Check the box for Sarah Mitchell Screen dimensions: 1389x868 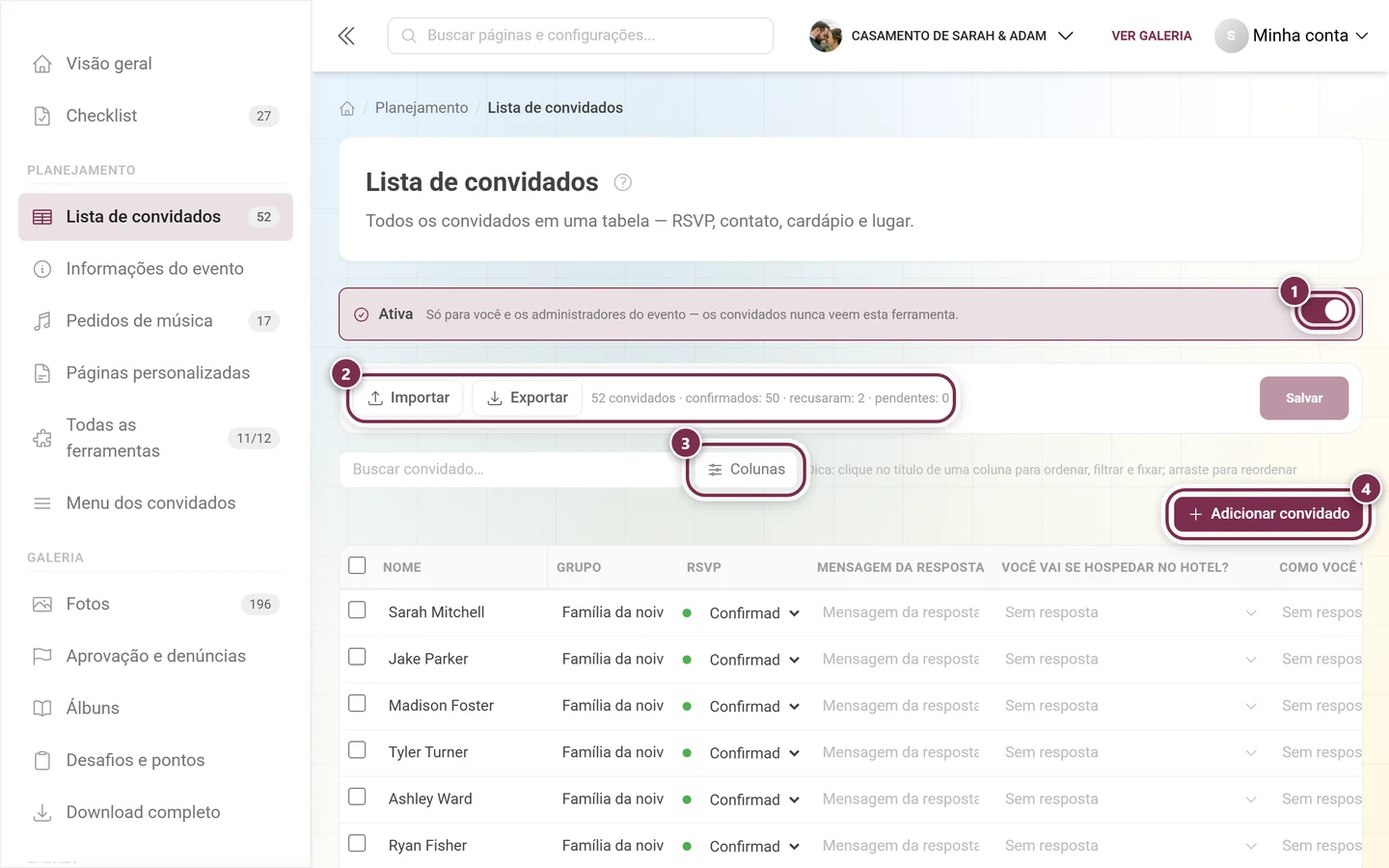pyautogui.click(x=357, y=610)
